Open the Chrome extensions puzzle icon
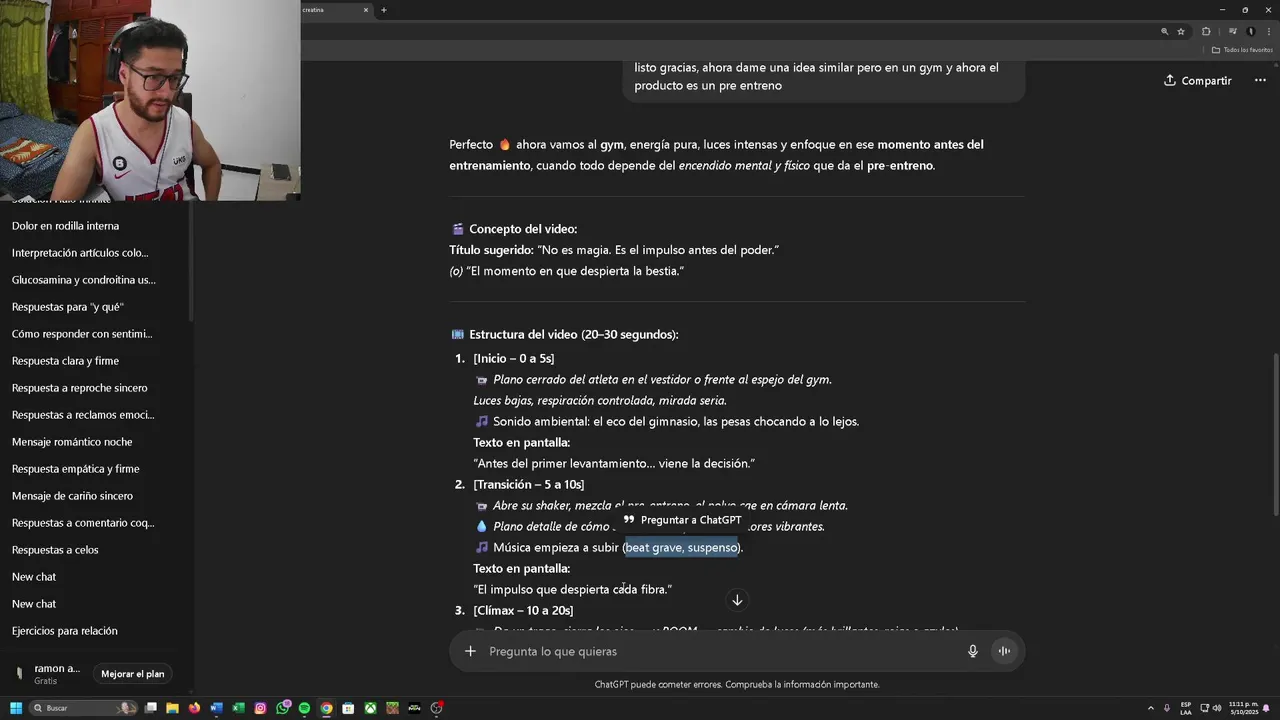Screen dimensions: 1280x720 (1206, 31)
